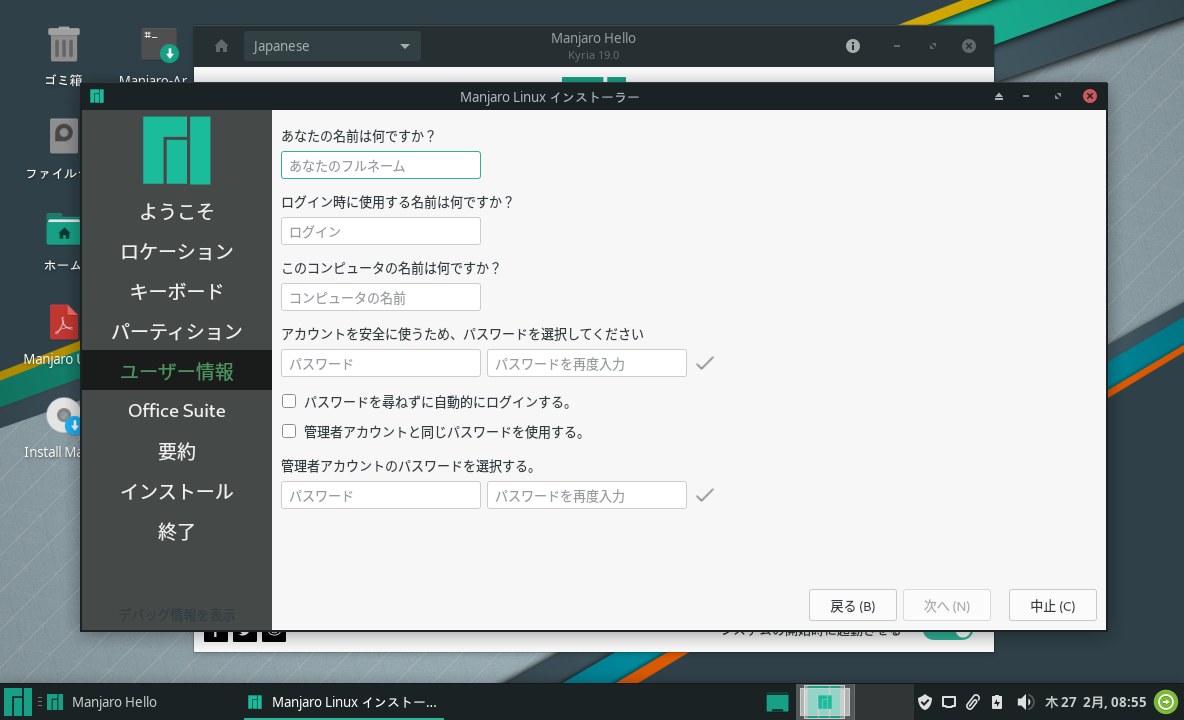Select ようこそ step in sidebar

177,211
